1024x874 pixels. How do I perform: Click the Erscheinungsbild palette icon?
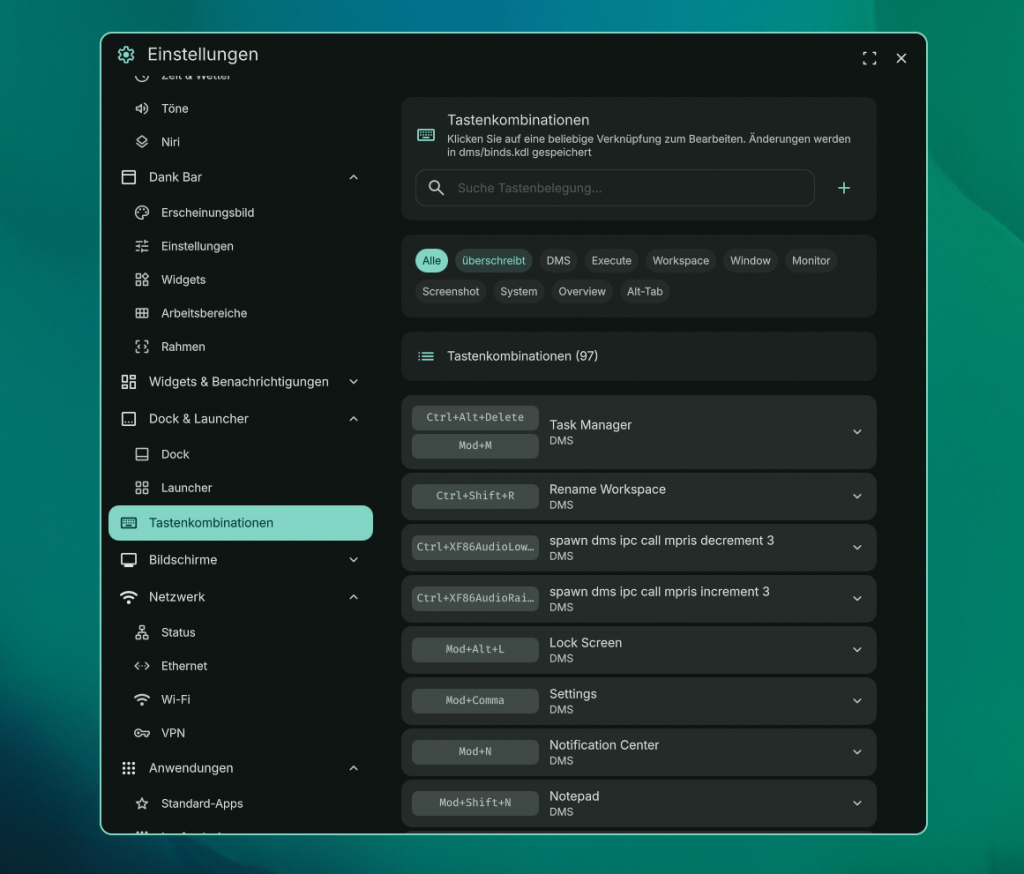pyautogui.click(x=142, y=212)
